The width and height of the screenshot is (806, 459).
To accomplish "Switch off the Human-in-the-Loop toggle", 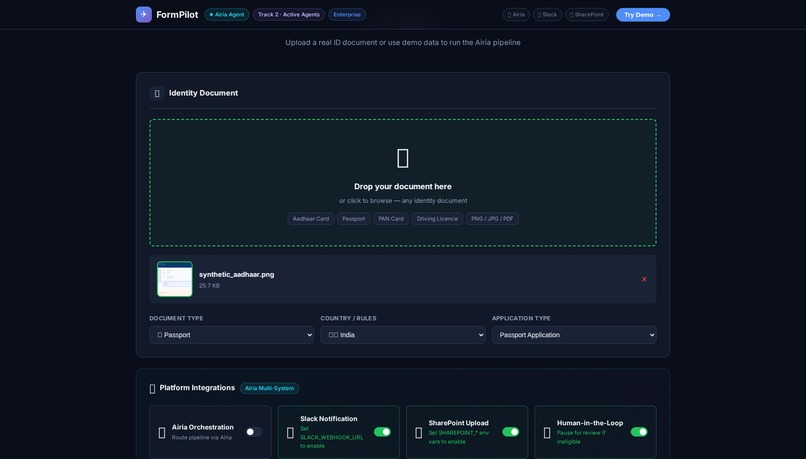I will point(639,432).
